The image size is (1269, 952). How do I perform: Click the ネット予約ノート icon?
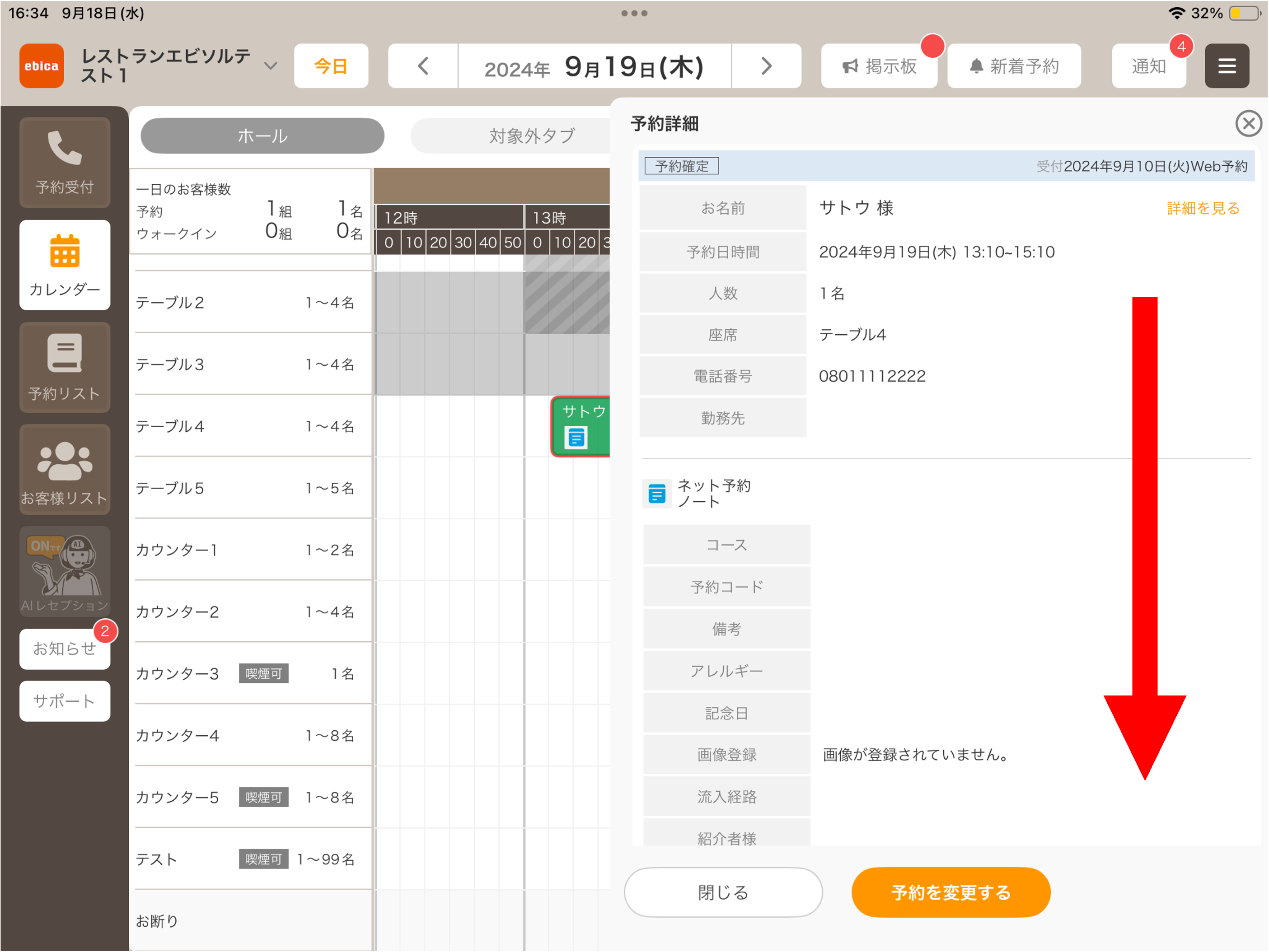pyautogui.click(x=656, y=494)
